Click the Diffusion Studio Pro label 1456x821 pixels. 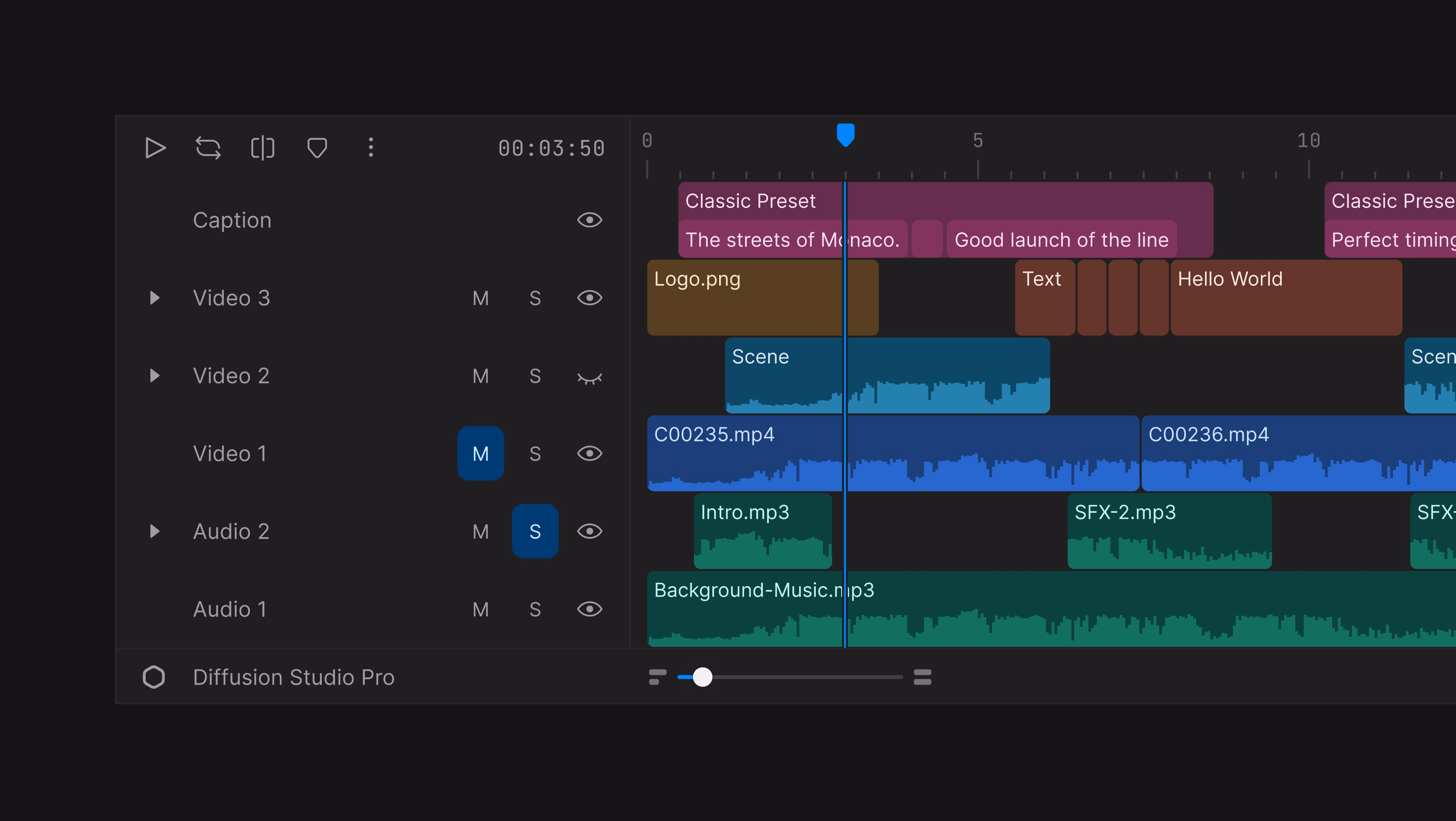click(x=294, y=677)
